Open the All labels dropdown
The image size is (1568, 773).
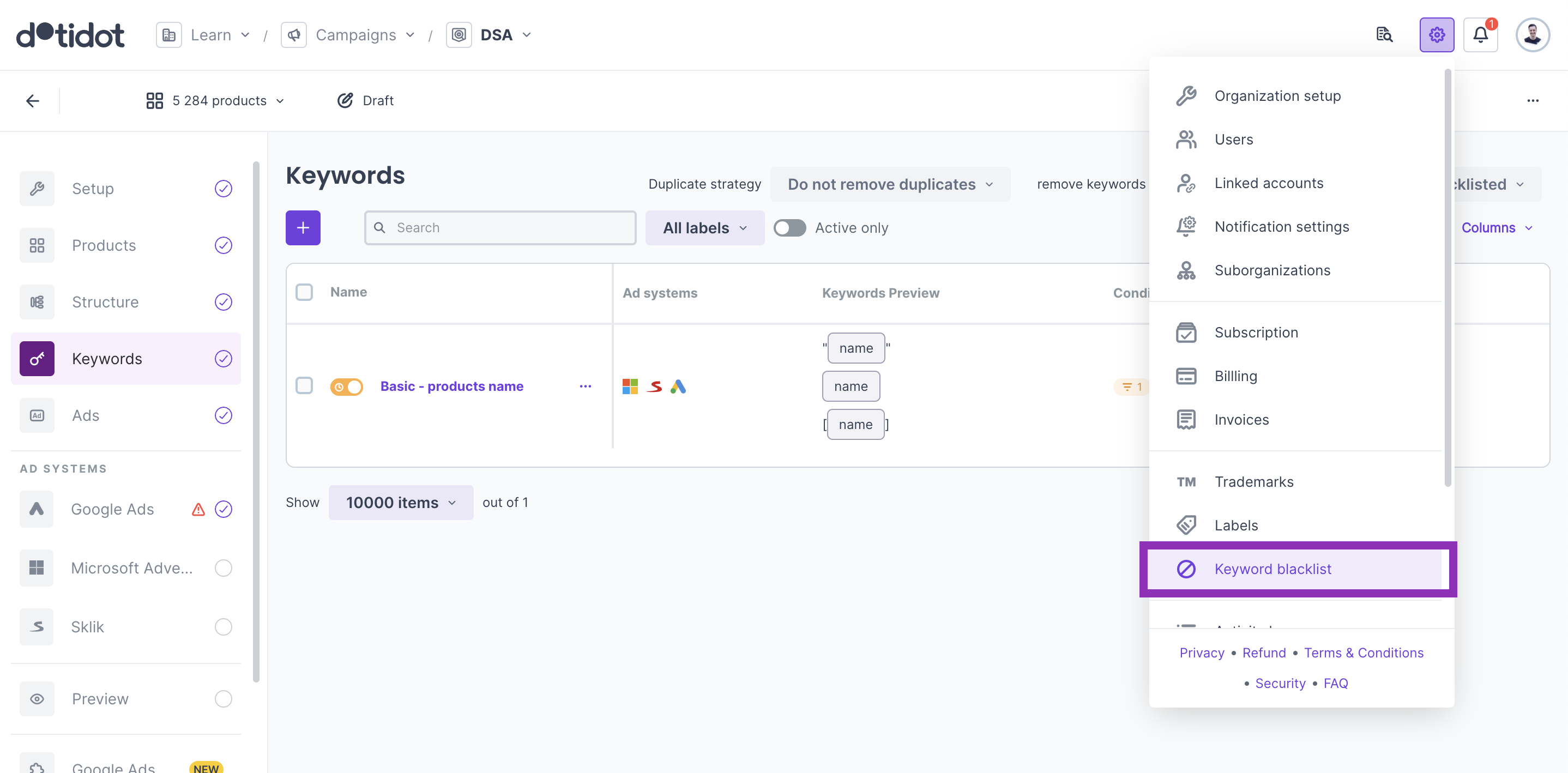(x=704, y=228)
